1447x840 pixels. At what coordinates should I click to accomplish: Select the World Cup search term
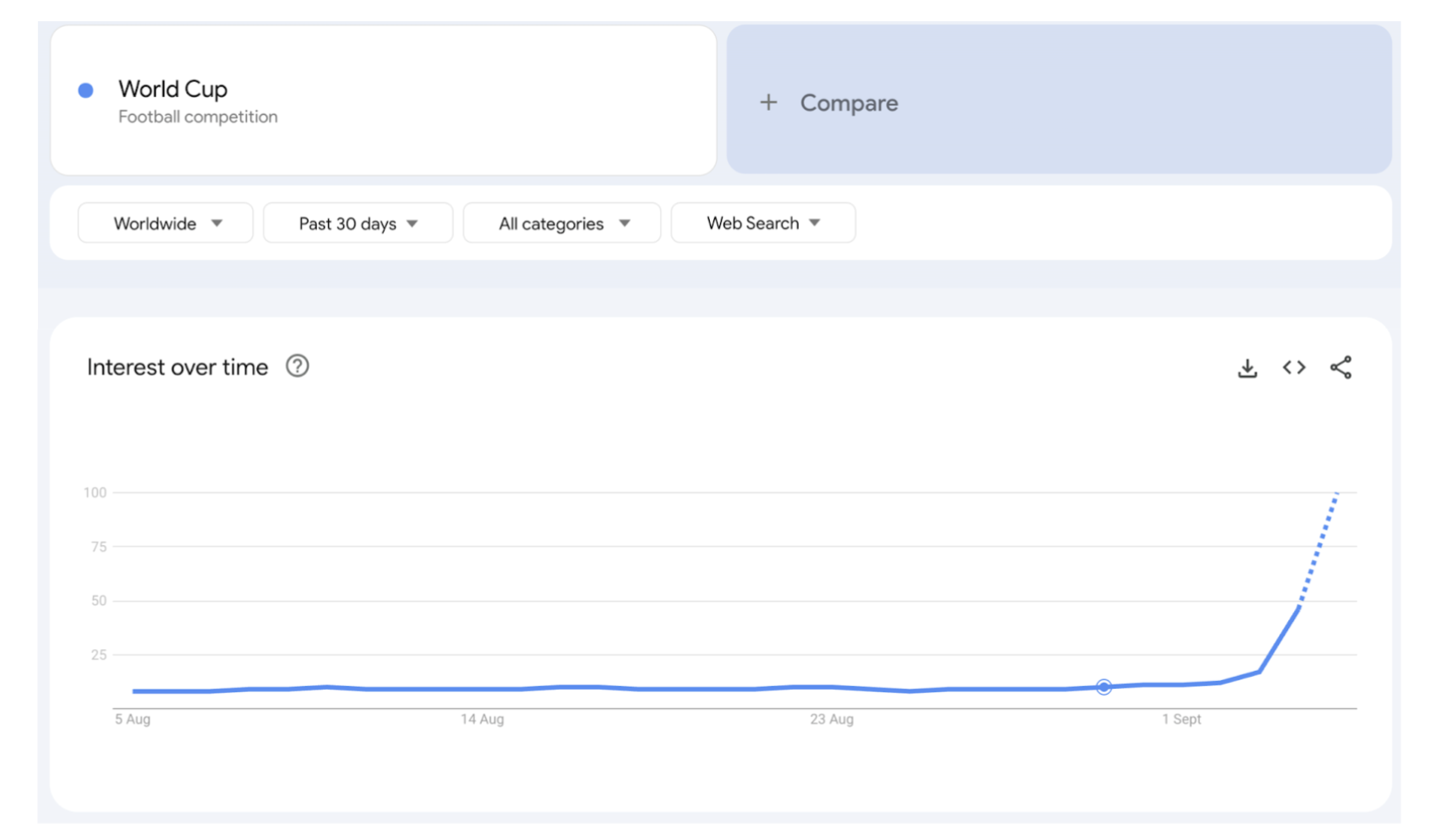pyautogui.click(x=172, y=89)
